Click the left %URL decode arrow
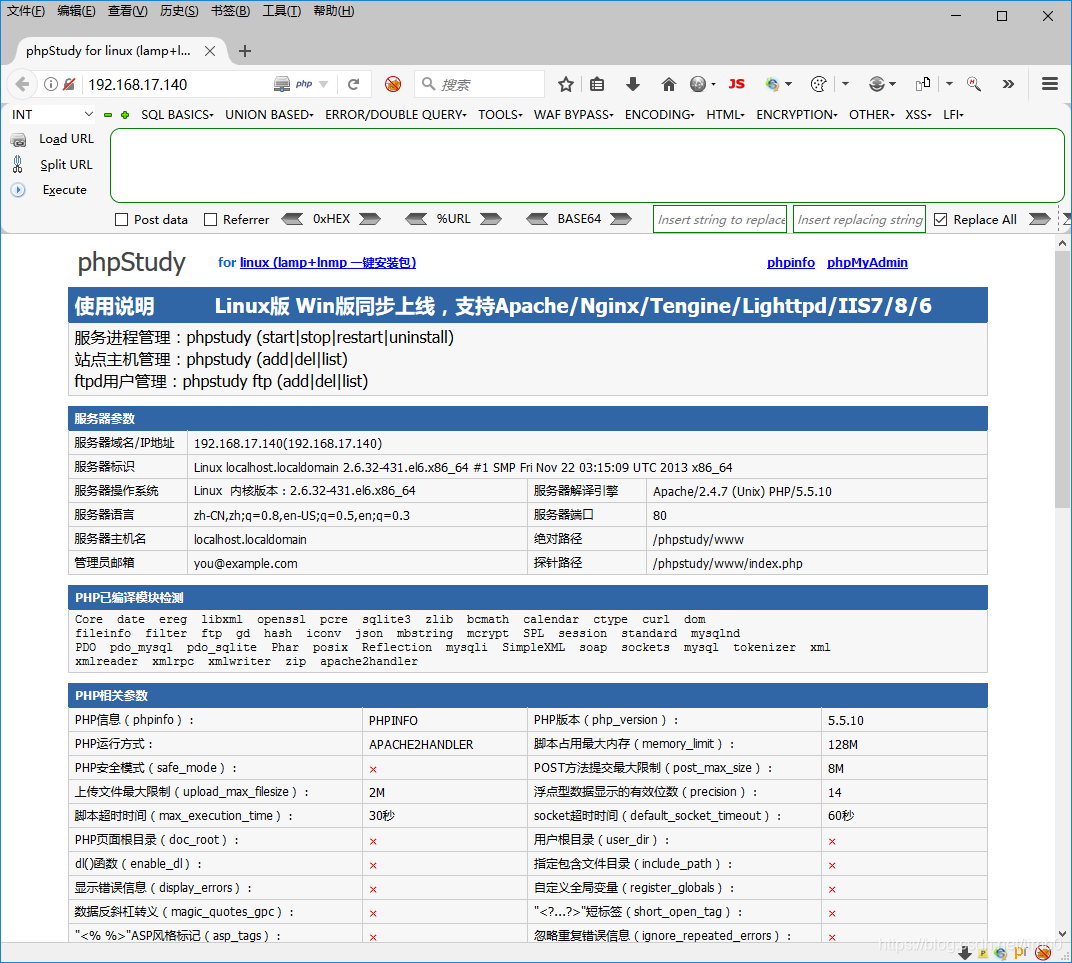This screenshot has height=963, width=1072. (x=416, y=219)
